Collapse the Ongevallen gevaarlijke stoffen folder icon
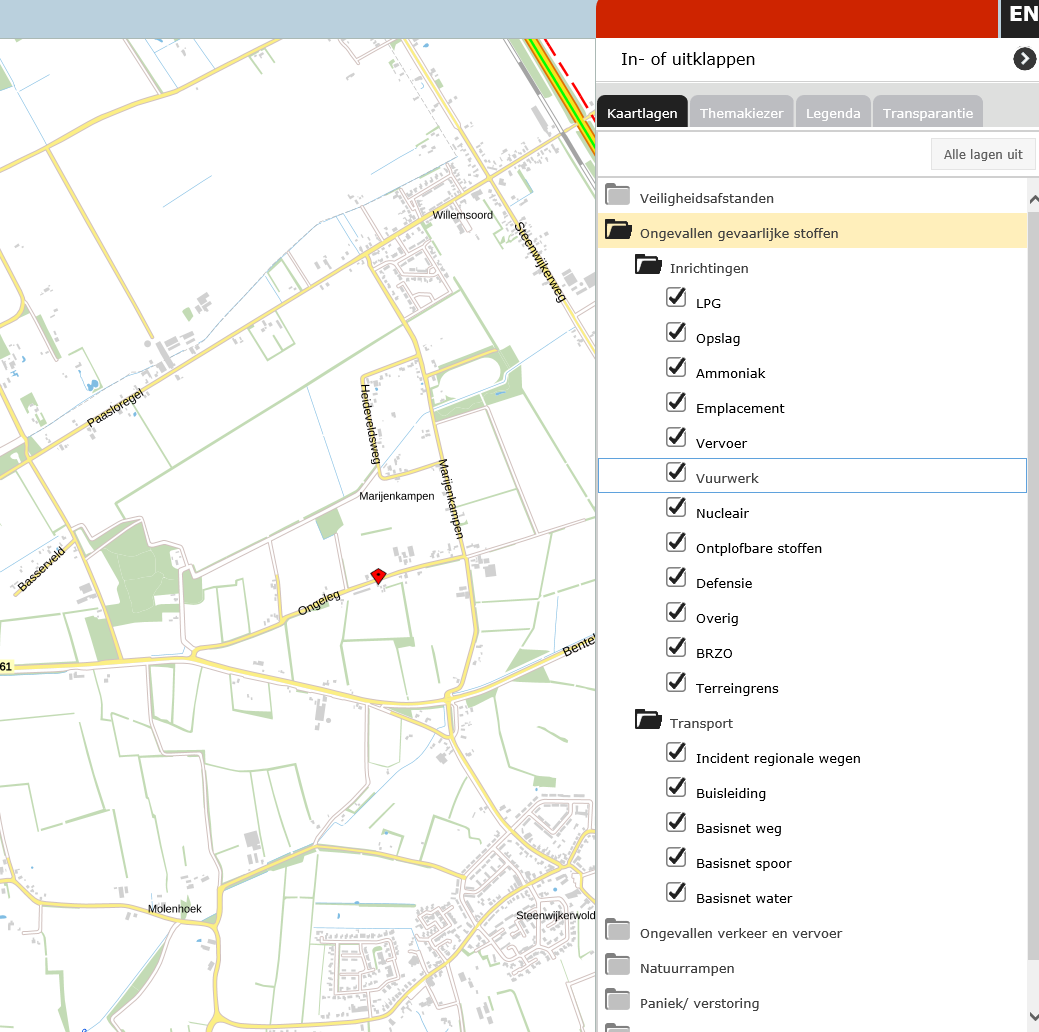 (x=618, y=230)
